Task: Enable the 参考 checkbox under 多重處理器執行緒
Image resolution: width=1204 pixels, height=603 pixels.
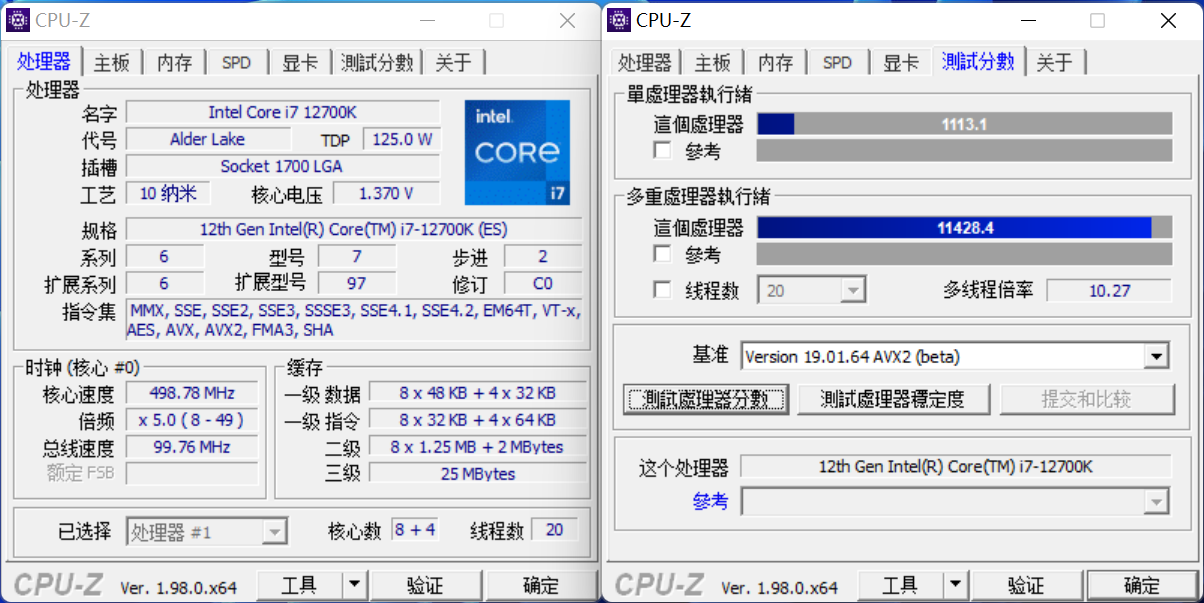Action: point(662,254)
